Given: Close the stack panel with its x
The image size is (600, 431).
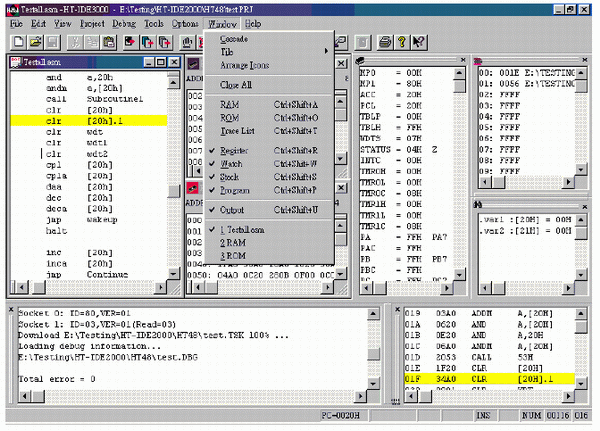Looking at the screenshot, I should tap(585, 60).
